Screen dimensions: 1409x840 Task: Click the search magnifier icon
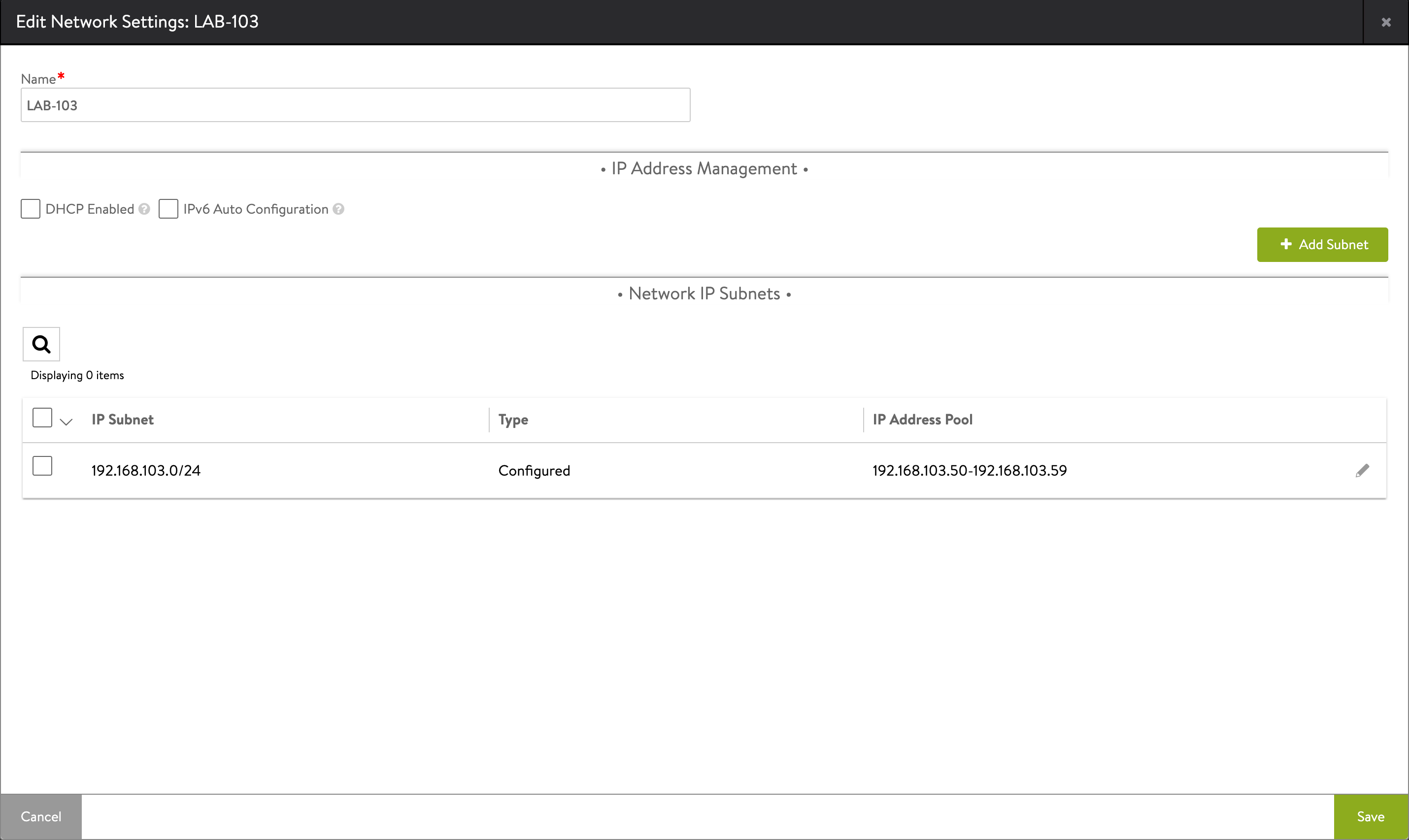coord(40,343)
